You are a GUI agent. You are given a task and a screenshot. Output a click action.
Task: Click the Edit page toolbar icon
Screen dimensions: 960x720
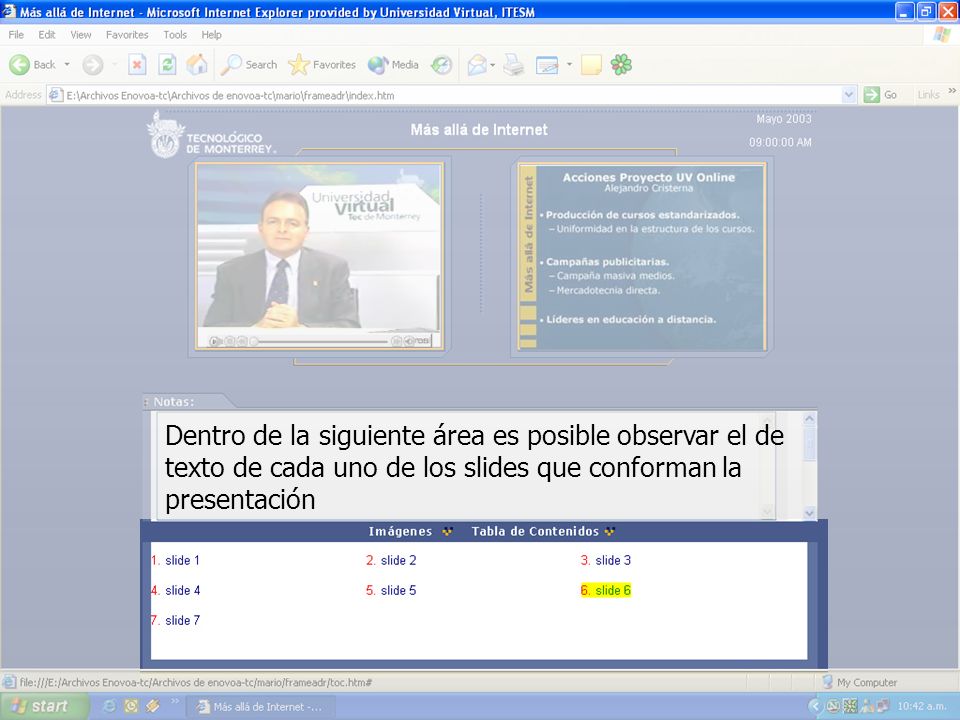tap(547, 64)
